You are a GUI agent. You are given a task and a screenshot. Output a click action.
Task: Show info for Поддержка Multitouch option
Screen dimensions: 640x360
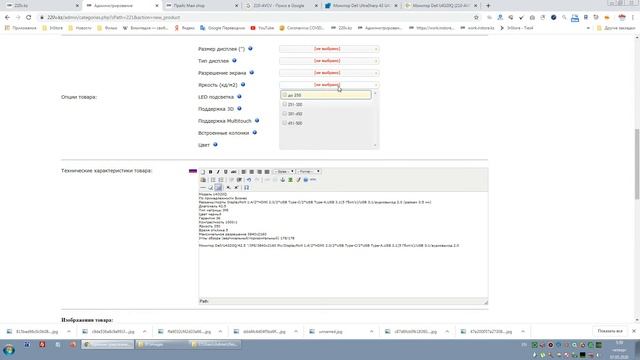pos(257,121)
